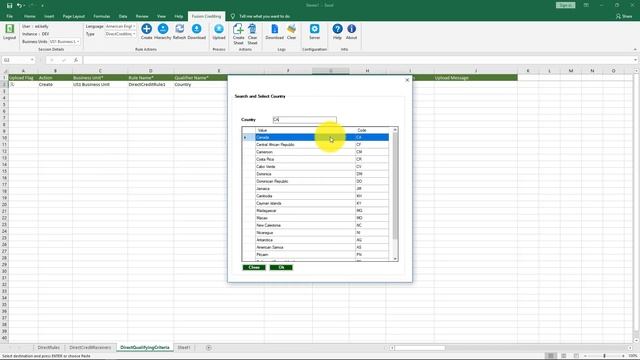
Task: Select the DirectQualifyingCriteria sheet tab
Action: [145, 348]
